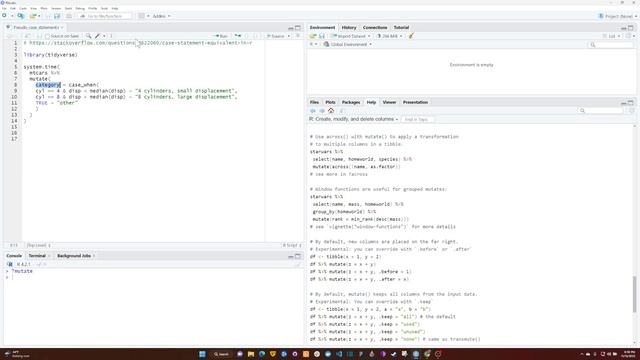The height and width of the screenshot is (360, 640).
Task: Click the Windows Start button on taskbar
Action: (x=202, y=354)
